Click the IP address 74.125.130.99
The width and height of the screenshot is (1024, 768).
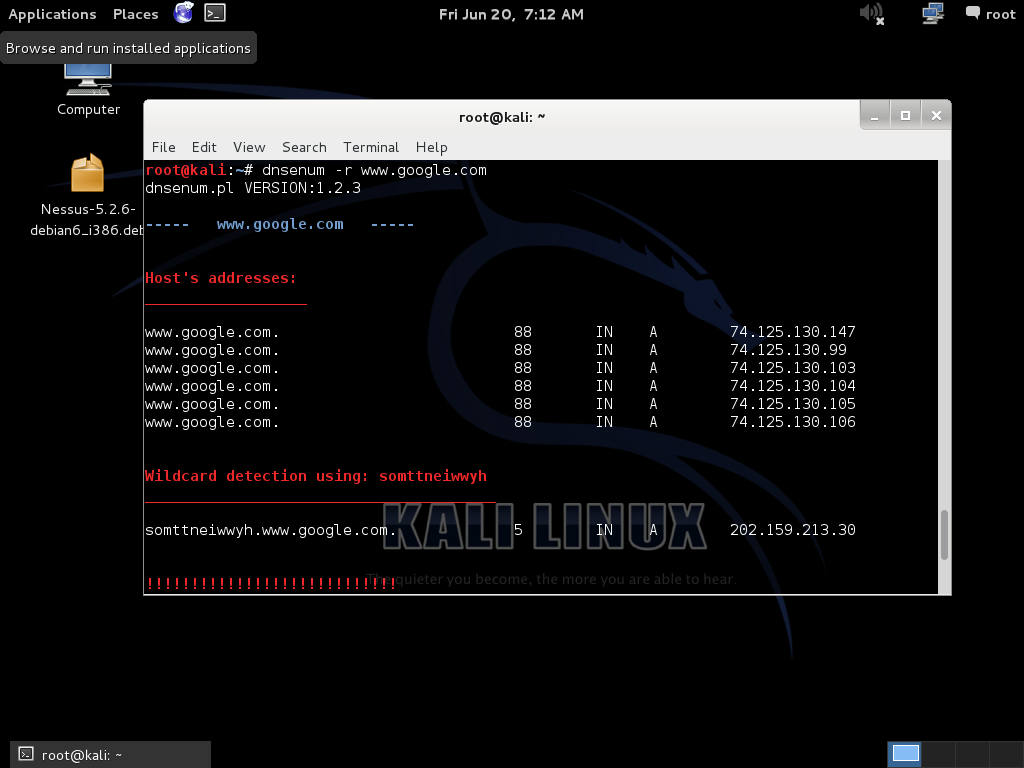tap(788, 350)
